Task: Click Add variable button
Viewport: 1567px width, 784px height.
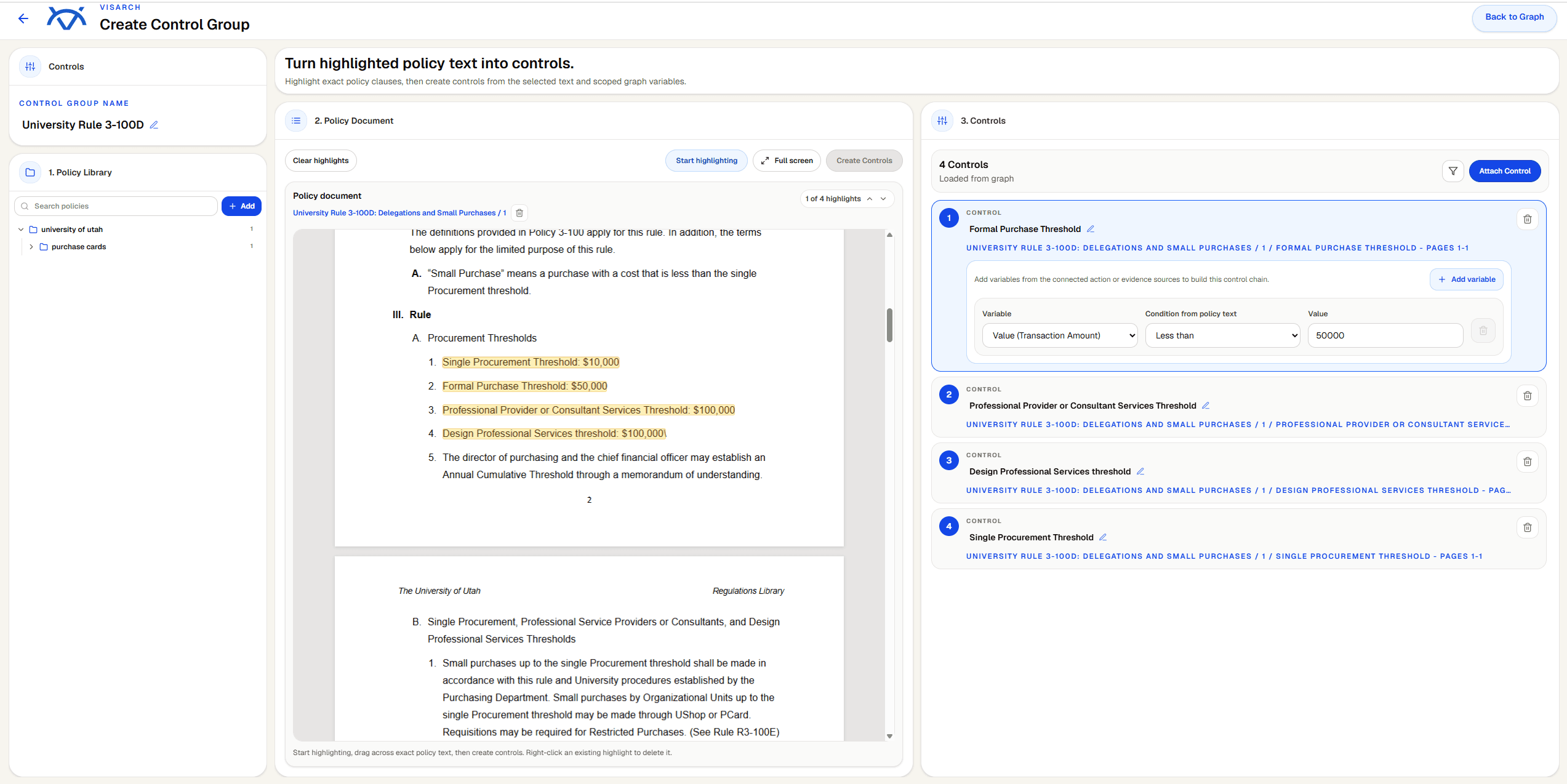Action: tap(1466, 279)
